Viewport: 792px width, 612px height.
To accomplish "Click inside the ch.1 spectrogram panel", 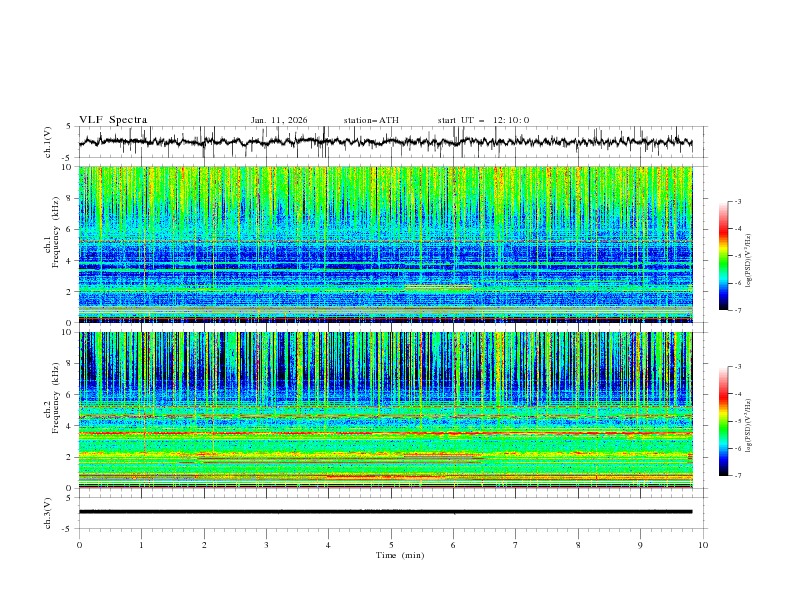I will pos(386,244).
